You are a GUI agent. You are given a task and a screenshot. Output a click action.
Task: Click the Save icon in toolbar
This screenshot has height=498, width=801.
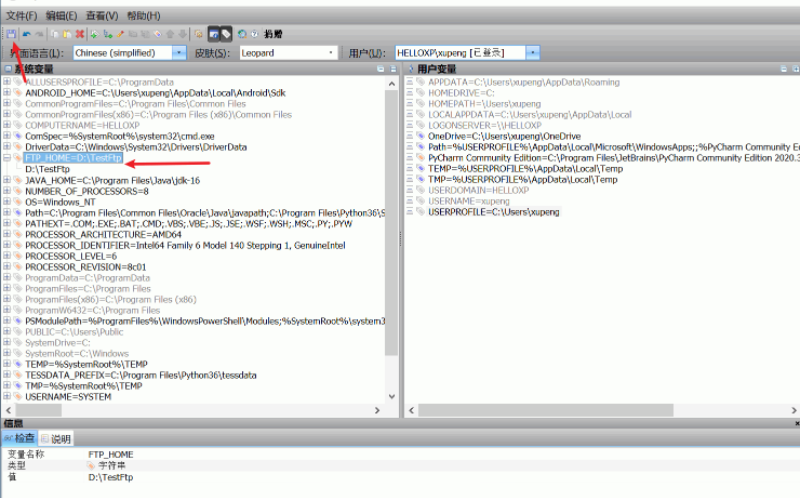[10, 34]
